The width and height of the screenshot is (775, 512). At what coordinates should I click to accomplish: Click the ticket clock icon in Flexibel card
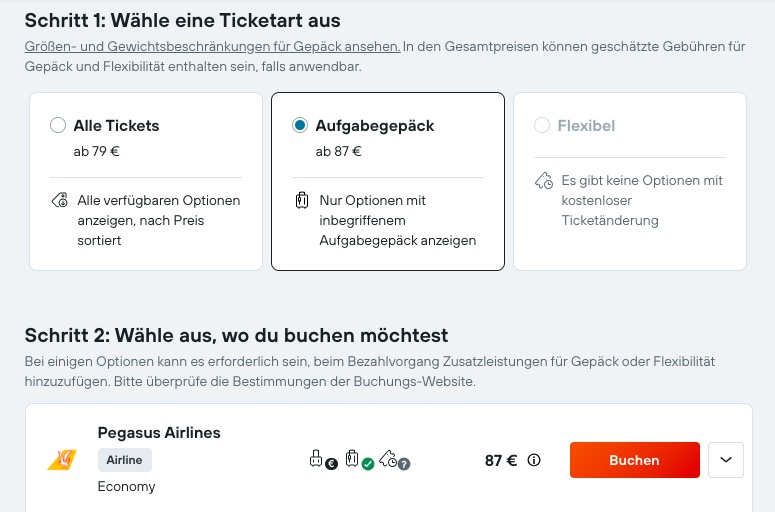(x=544, y=180)
